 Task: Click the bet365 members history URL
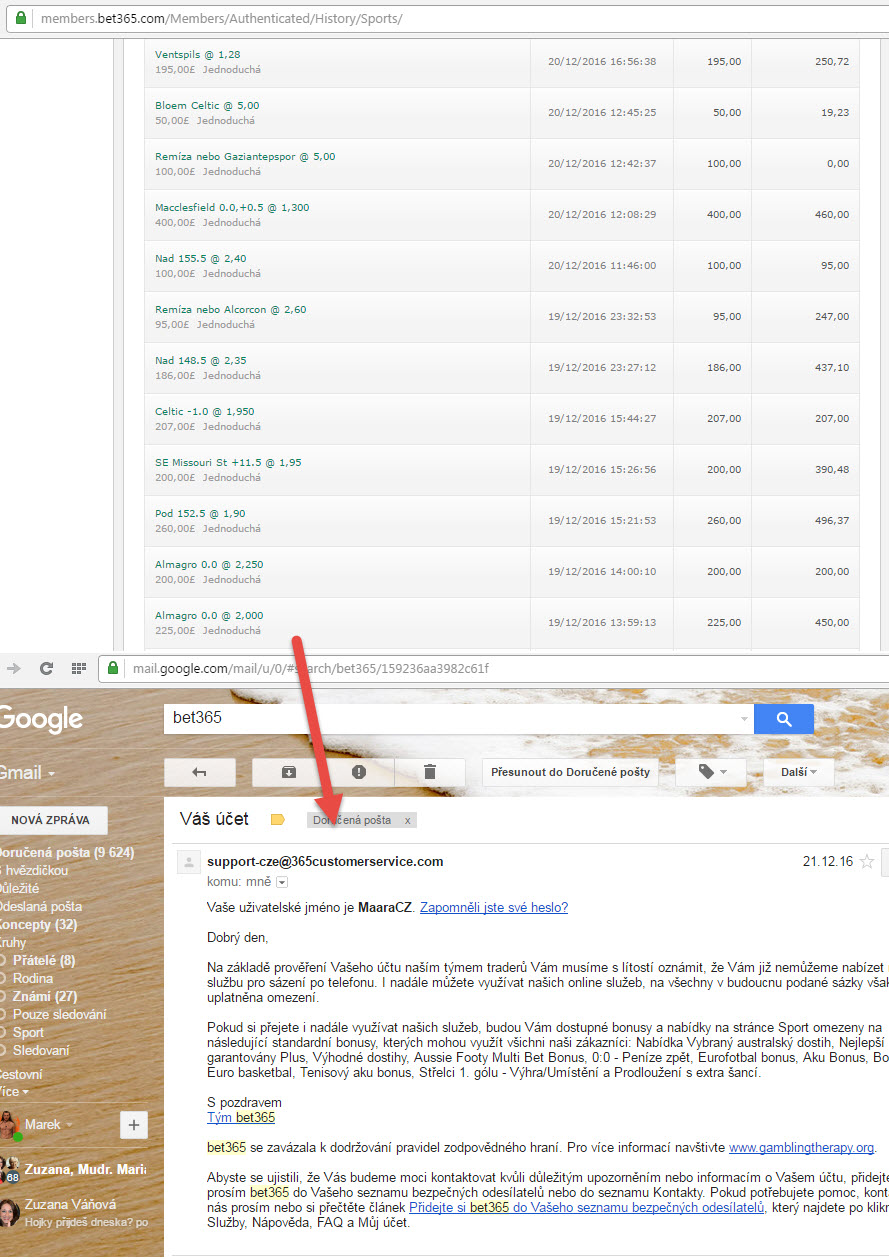(221, 19)
